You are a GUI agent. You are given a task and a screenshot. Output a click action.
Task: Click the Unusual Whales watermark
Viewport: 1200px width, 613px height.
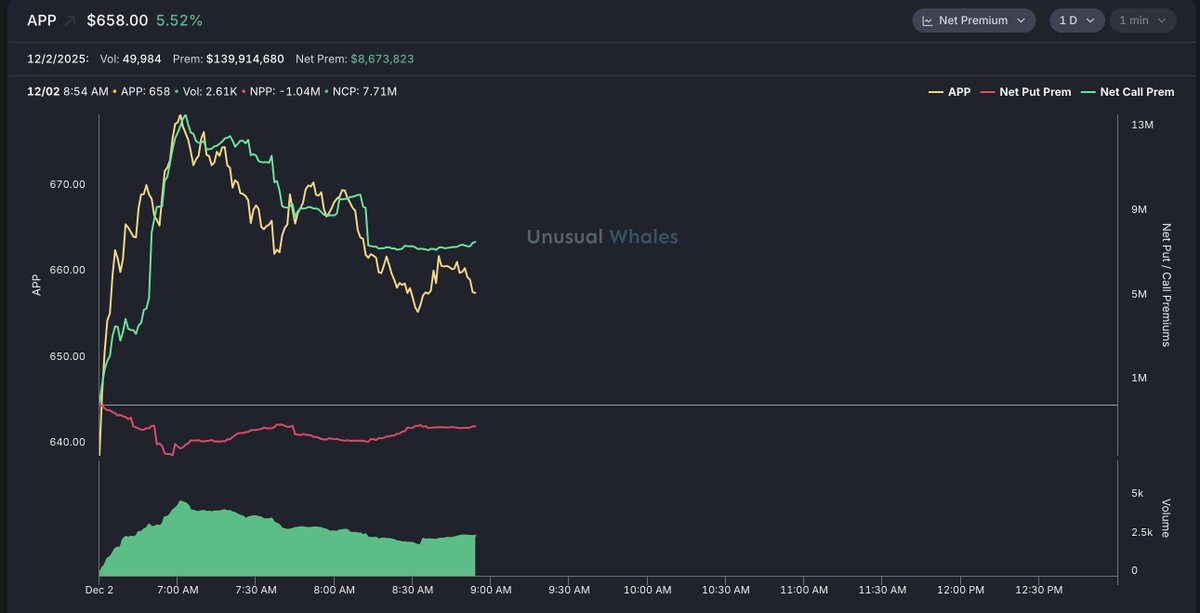point(602,237)
